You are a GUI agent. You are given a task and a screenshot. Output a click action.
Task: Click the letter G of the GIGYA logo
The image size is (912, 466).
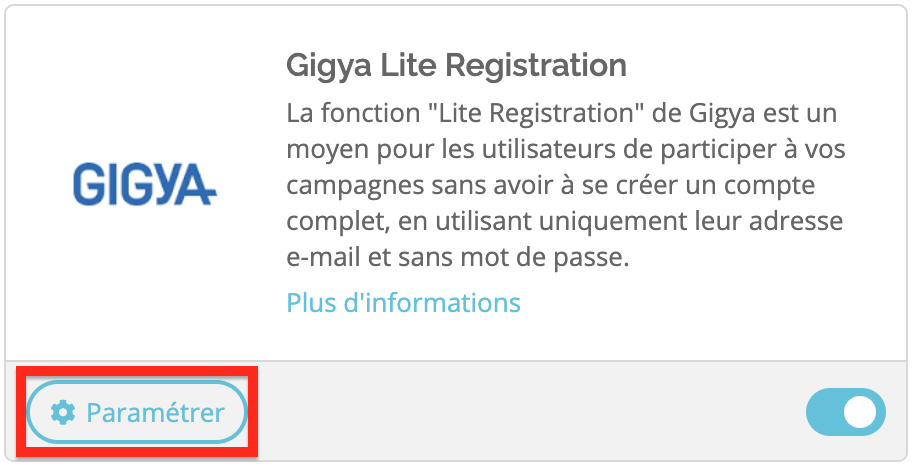click(88, 185)
